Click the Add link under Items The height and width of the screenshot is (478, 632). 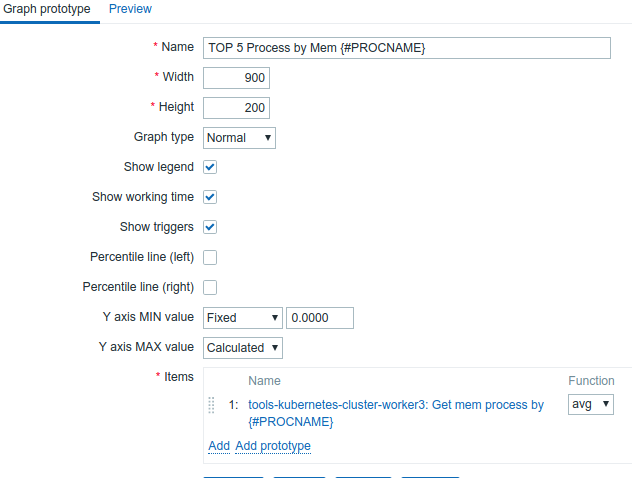tap(219, 445)
